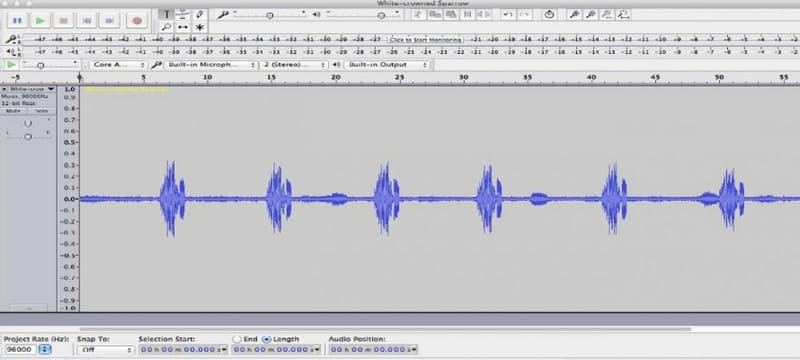Stop playback with the Stop button
Image resolution: width=800 pixels, height=360 pixels.
[63, 20]
